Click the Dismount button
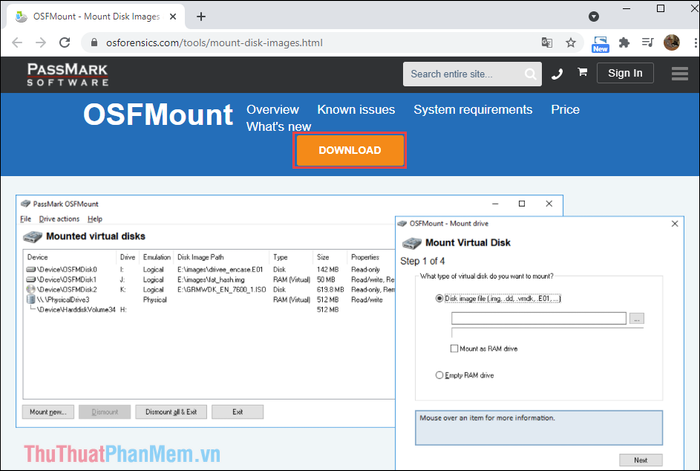700x471 pixels. (x=105, y=412)
